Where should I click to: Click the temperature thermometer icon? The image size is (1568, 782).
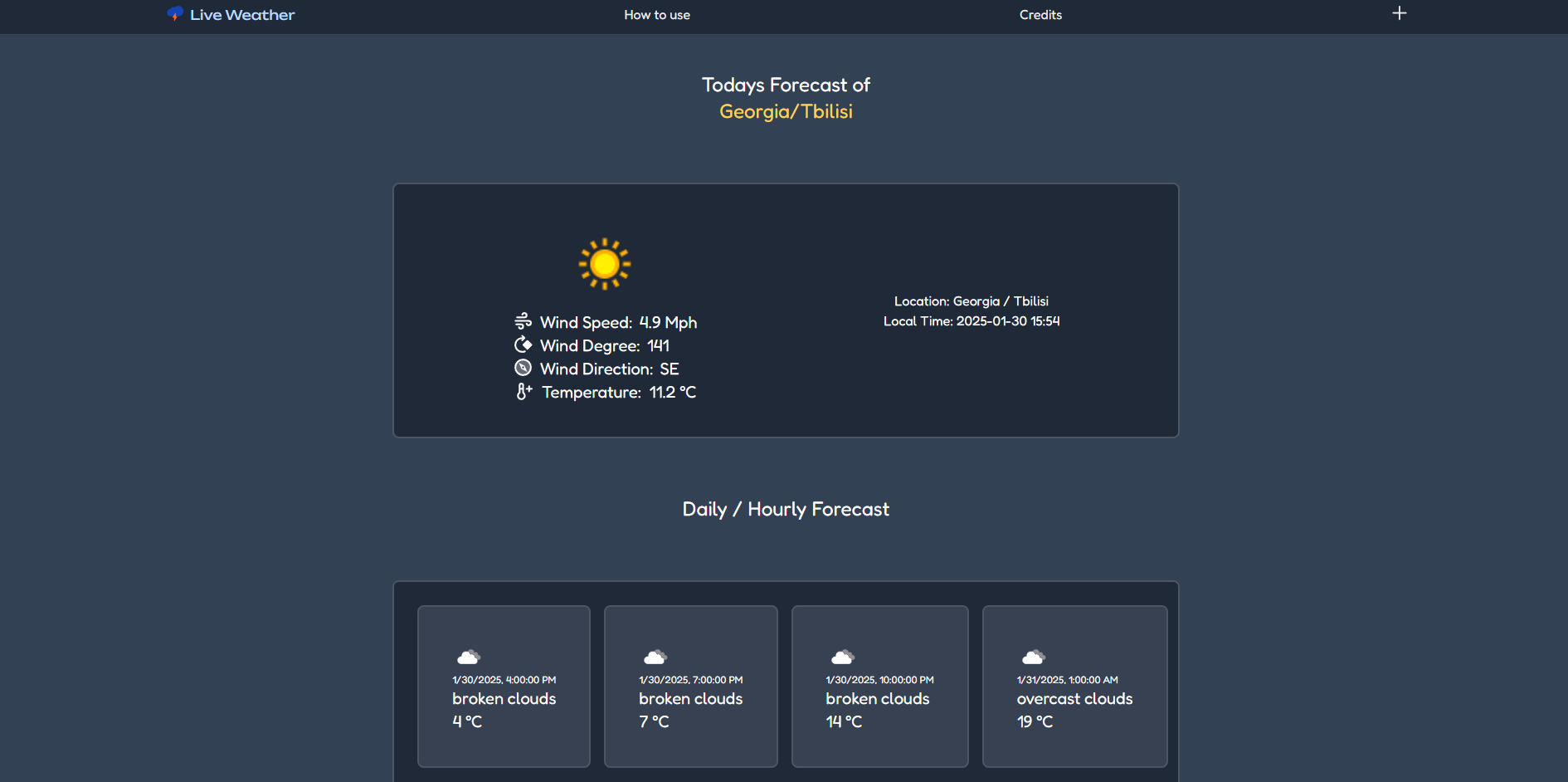523,391
